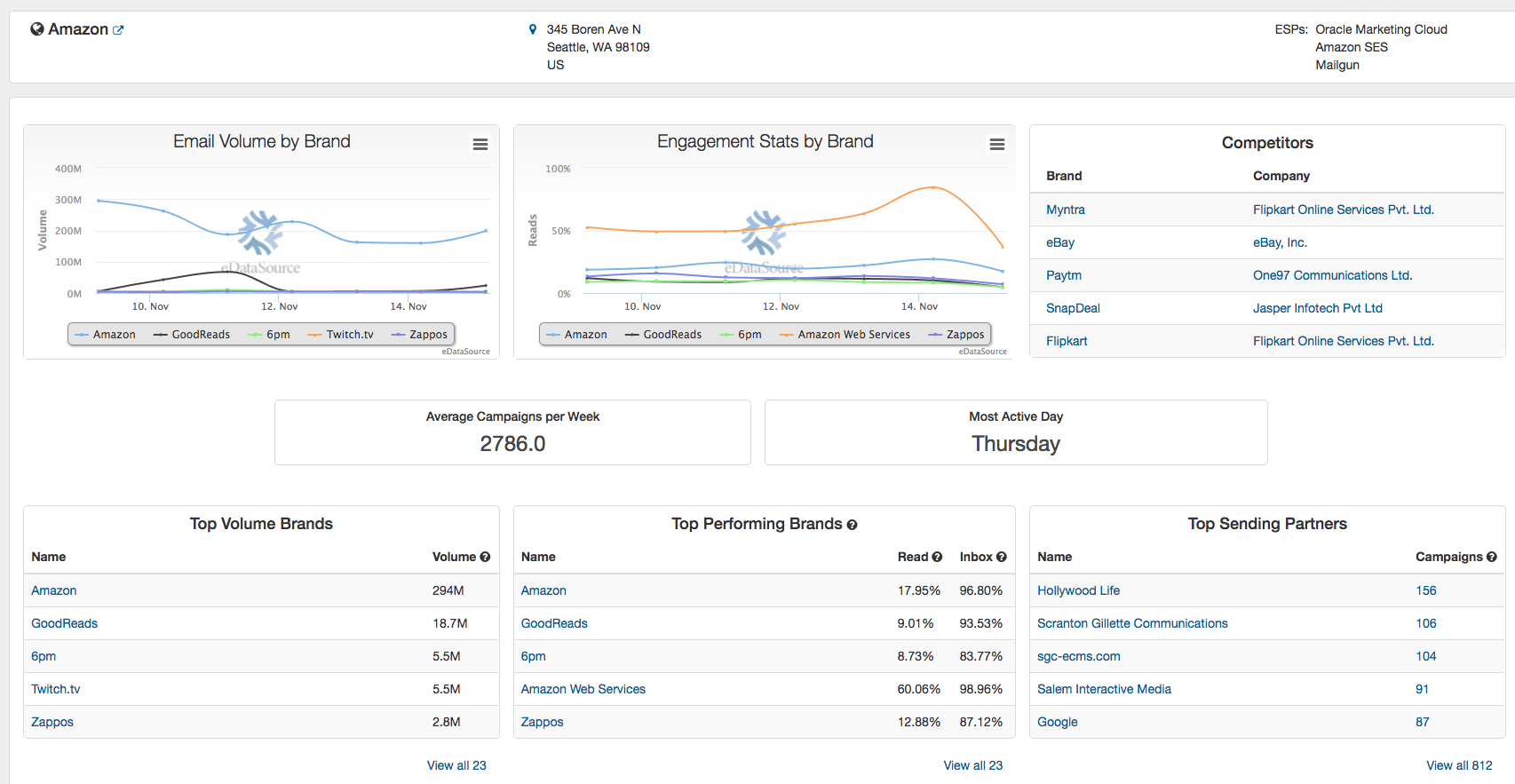Open Scranton Gillette Communications sending partner
The width and height of the screenshot is (1515, 784).
[x=1132, y=623]
